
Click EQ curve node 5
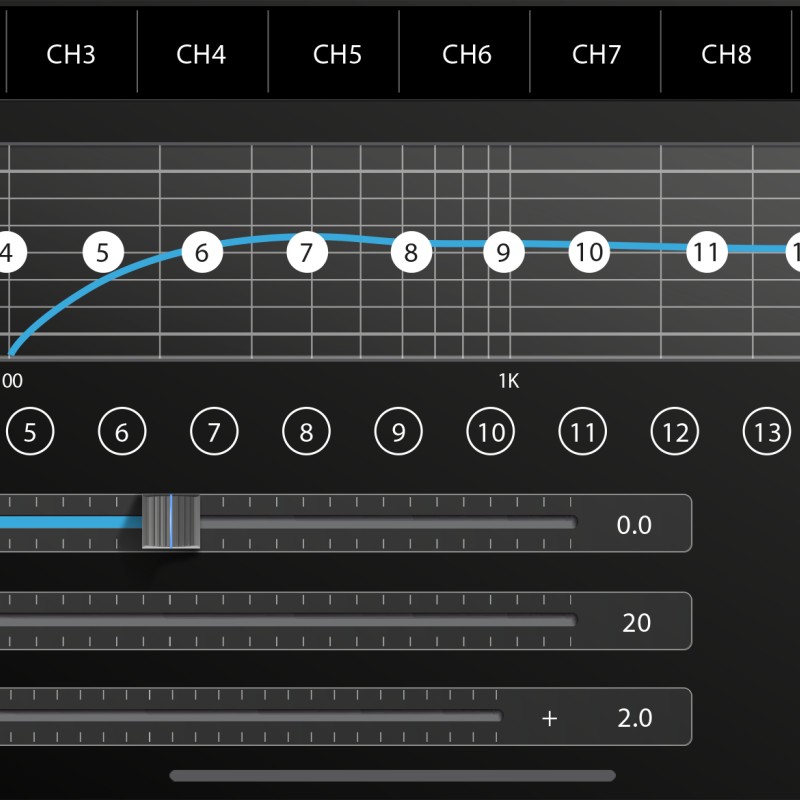pos(103,253)
